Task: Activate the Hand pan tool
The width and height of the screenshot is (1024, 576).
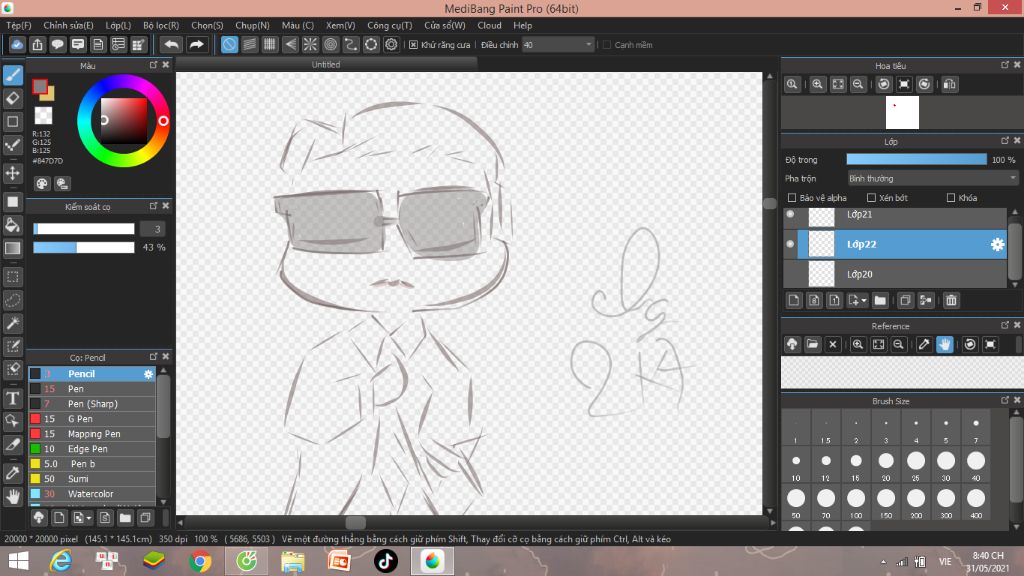Action: tap(13, 496)
